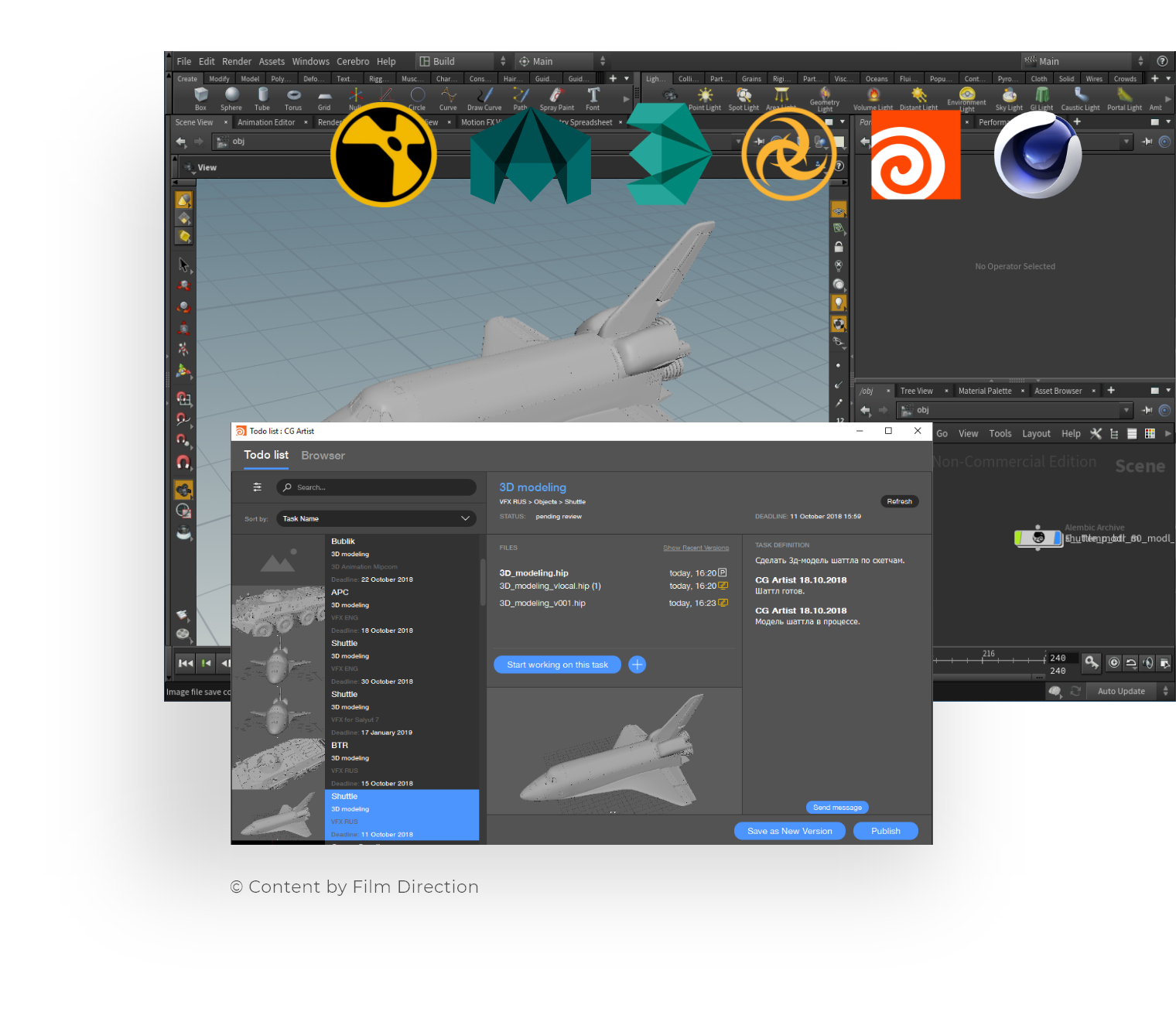Click the timeline at frame 216
1176x1015 pixels.
point(984,660)
